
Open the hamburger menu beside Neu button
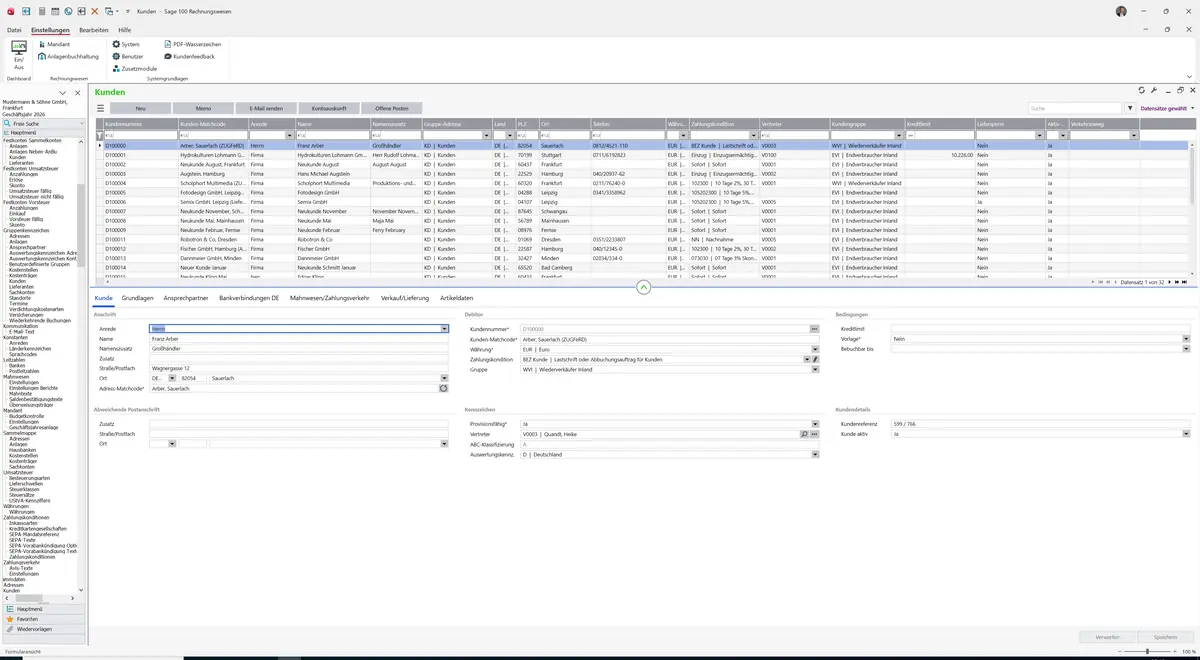click(100, 108)
